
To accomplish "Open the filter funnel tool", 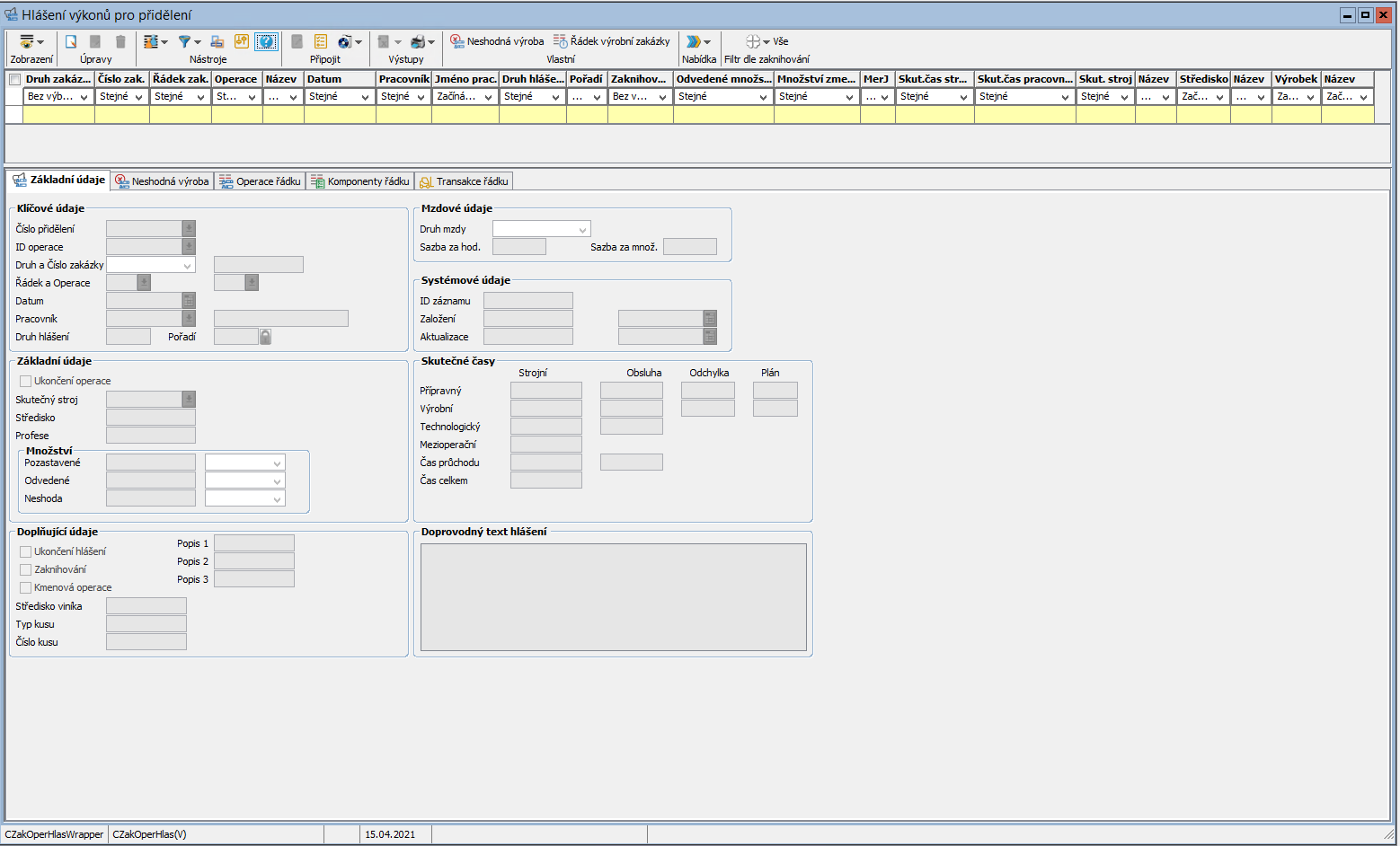I will coord(184,41).
